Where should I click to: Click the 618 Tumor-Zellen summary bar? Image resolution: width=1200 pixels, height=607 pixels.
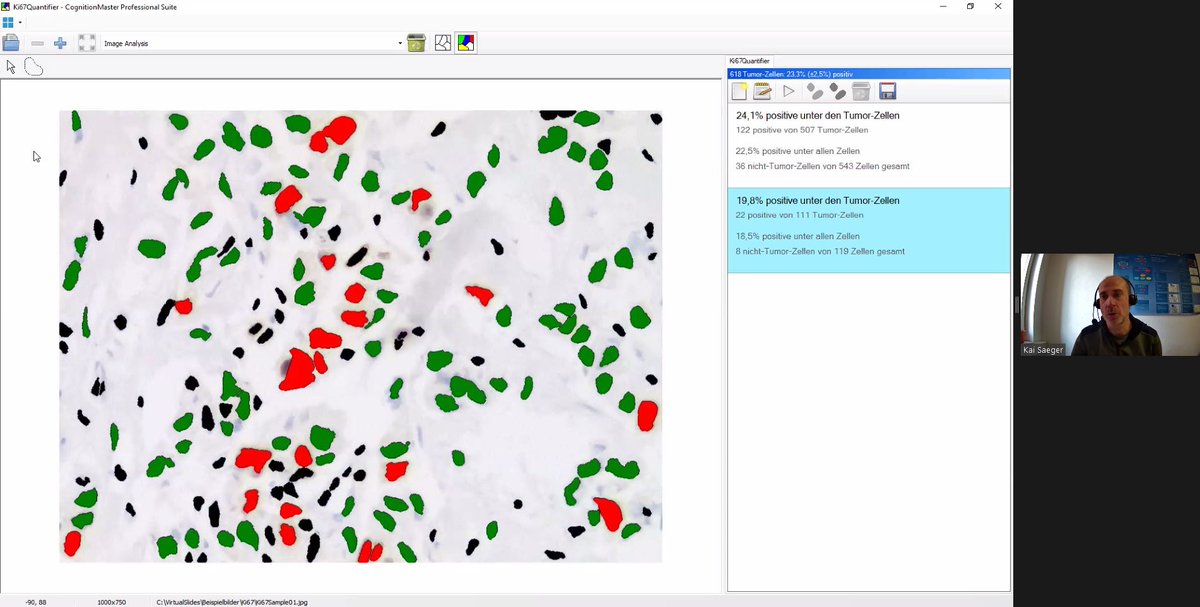point(869,73)
